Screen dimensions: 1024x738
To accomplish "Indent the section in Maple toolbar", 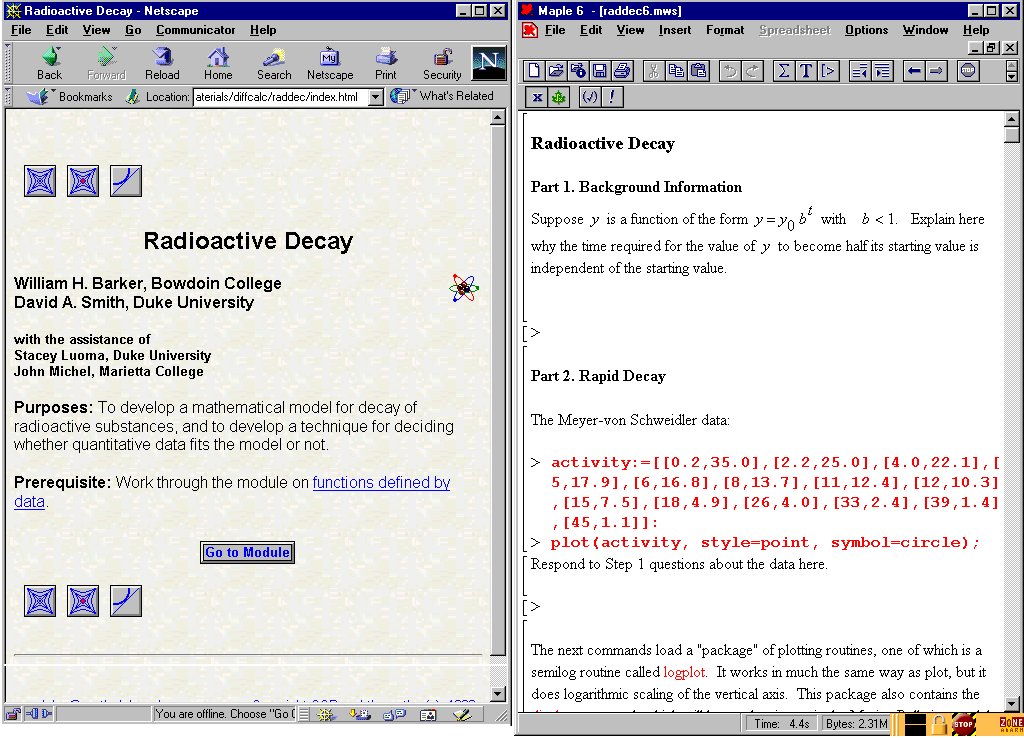I will (882, 71).
